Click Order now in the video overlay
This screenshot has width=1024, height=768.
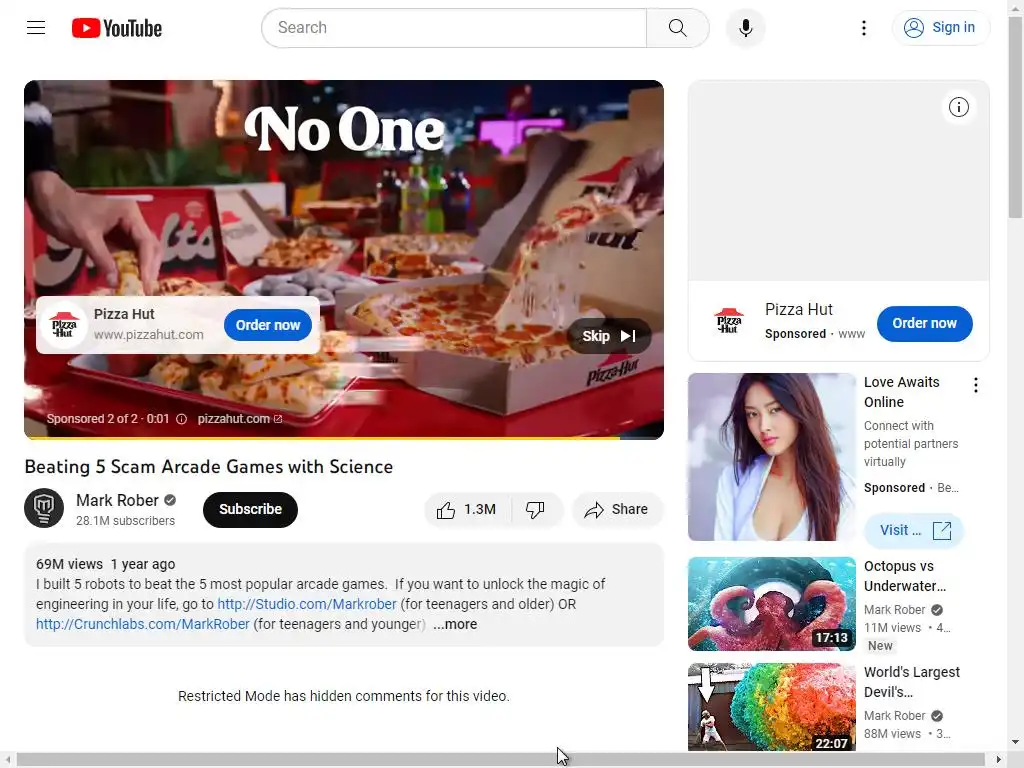coord(268,325)
